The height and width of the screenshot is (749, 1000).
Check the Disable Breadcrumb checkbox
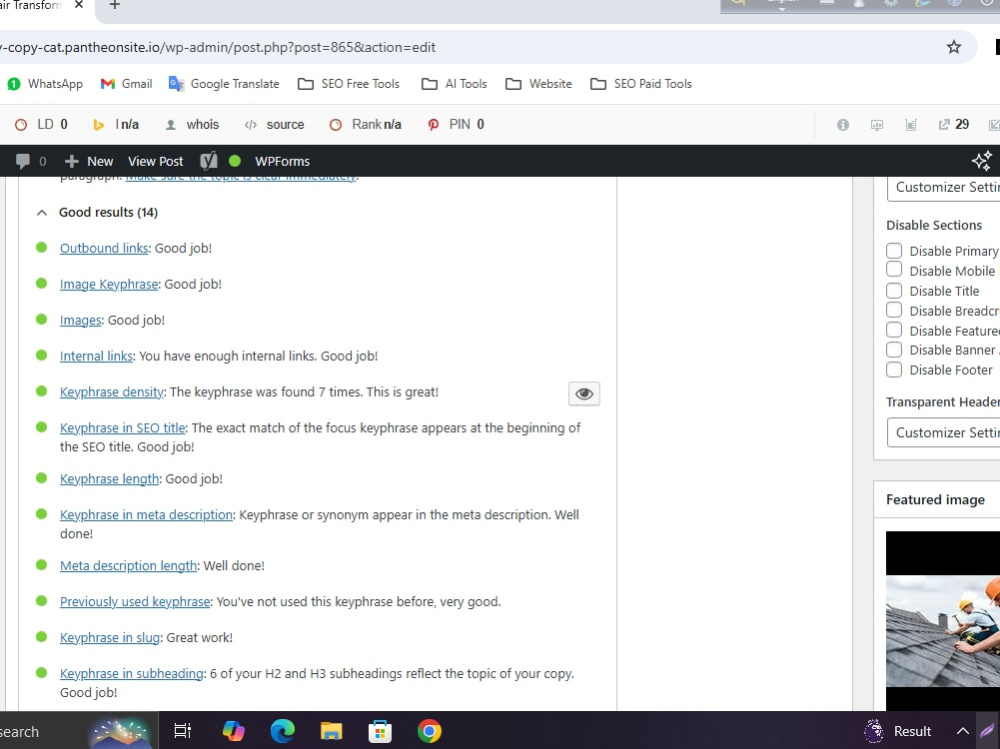894,310
